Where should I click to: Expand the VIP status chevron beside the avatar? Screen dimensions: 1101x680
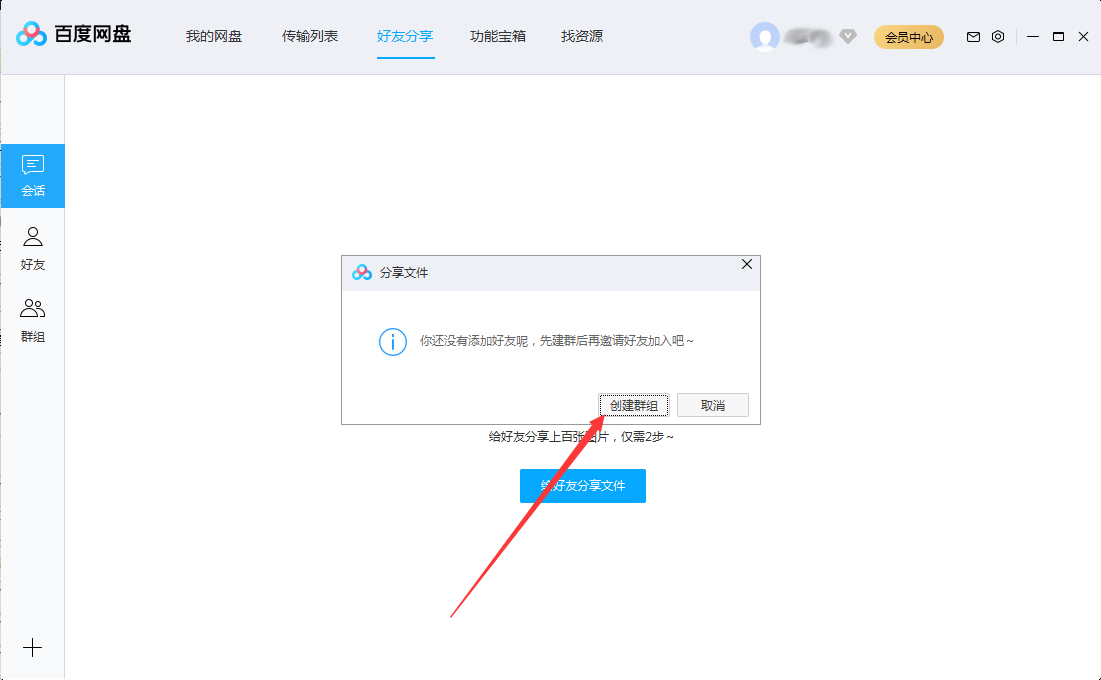click(x=847, y=36)
